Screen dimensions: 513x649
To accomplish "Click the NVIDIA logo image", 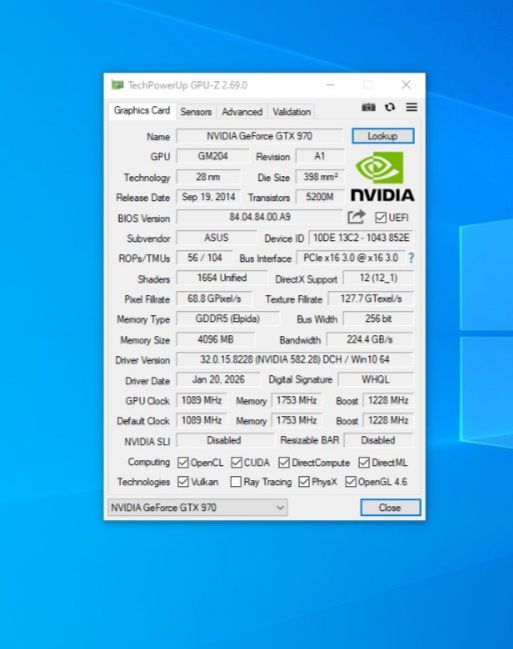I will tap(382, 177).
